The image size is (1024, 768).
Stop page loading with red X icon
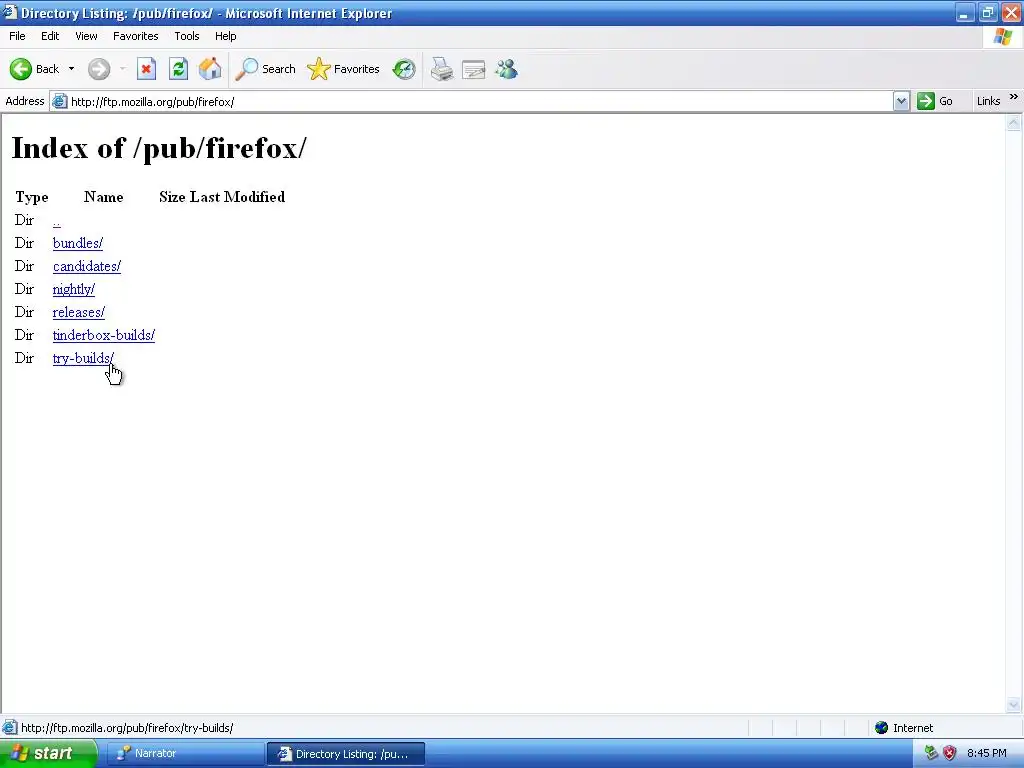146,69
